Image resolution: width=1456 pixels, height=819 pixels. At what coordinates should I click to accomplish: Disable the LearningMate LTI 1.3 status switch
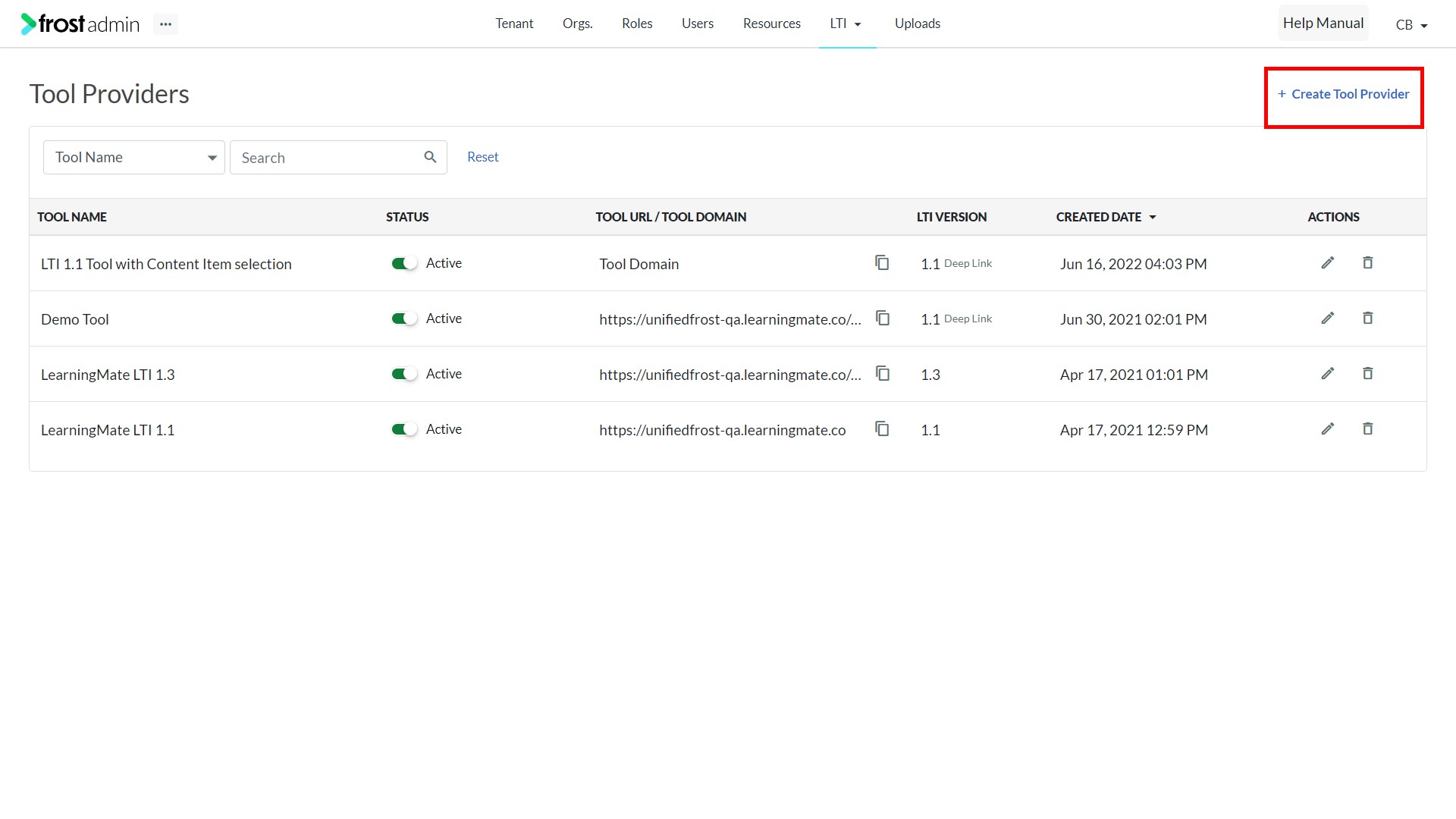click(404, 374)
